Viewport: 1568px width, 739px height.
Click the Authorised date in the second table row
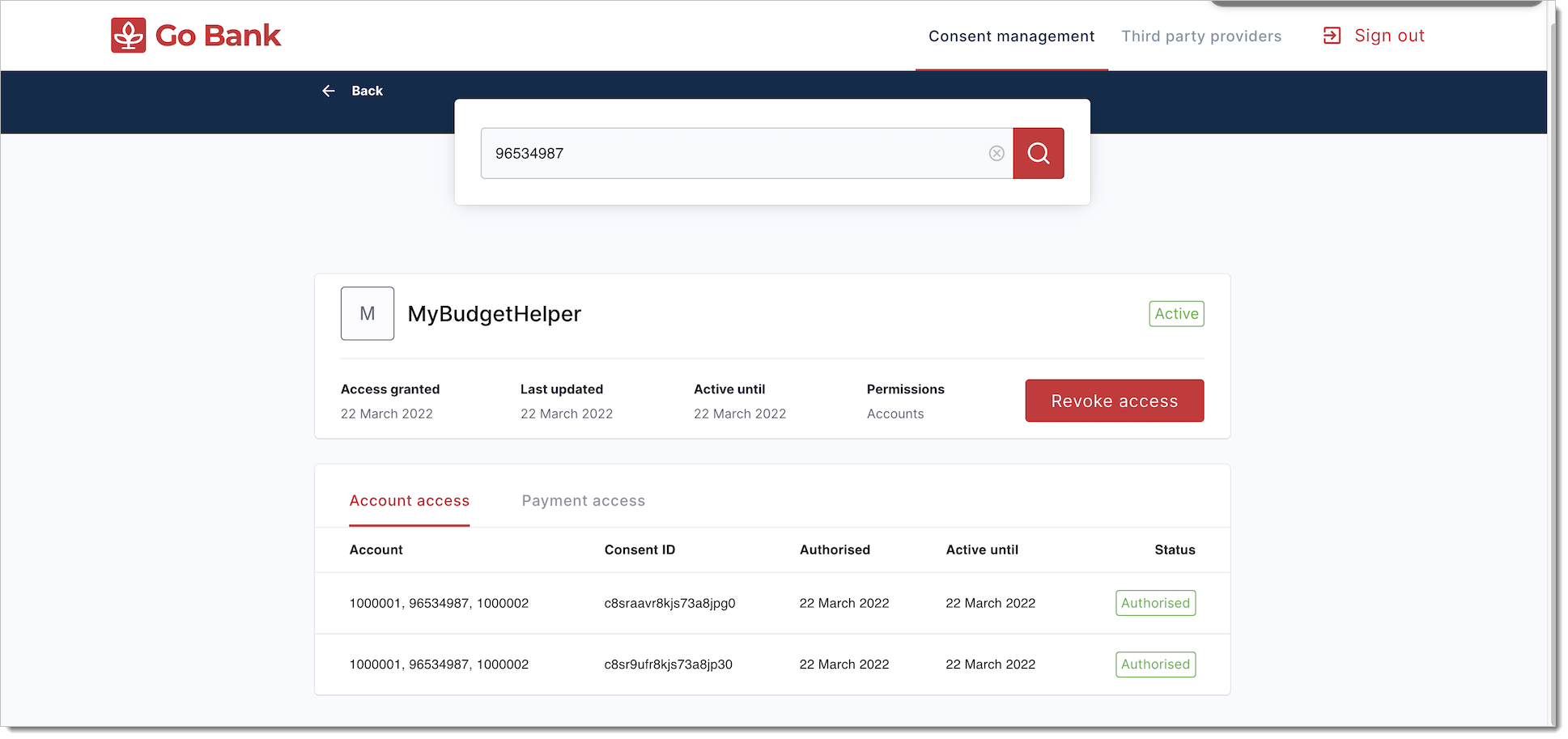coord(844,665)
